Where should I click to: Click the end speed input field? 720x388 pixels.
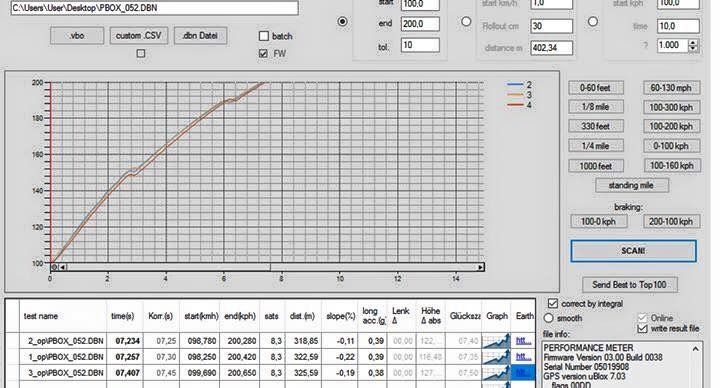coord(420,24)
